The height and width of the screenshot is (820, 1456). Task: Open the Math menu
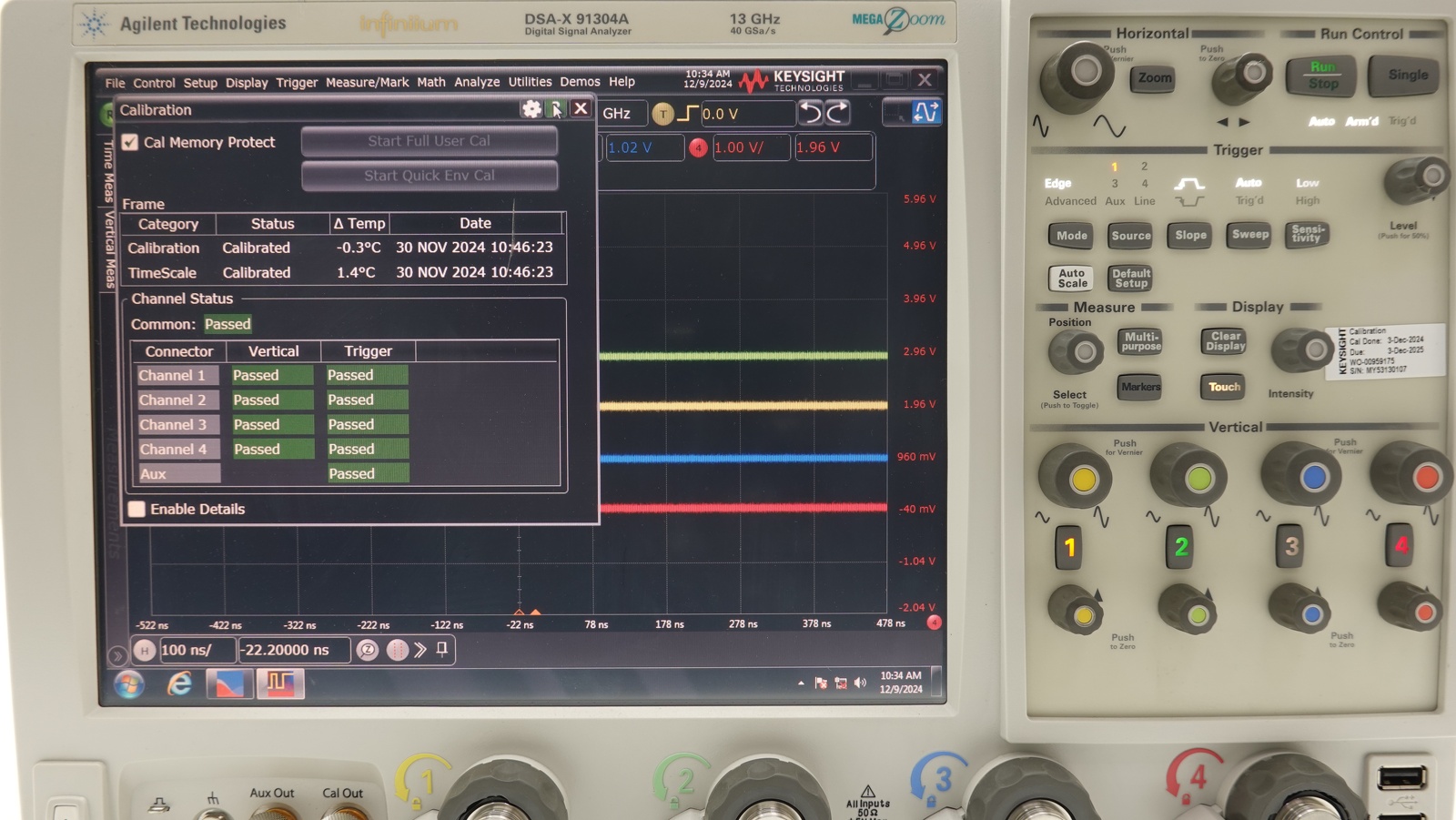click(x=431, y=82)
